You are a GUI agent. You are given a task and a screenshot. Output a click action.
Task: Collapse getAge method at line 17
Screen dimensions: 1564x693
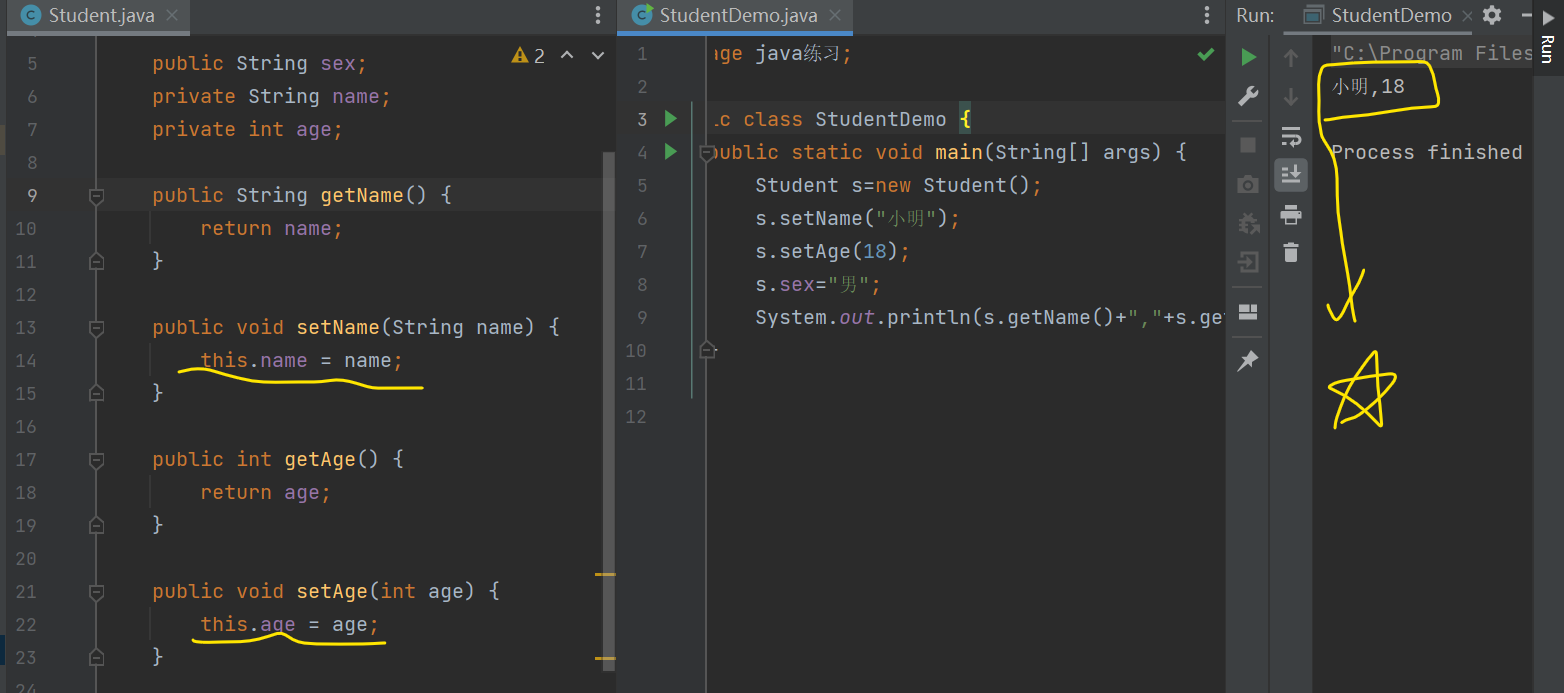[97, 460]
